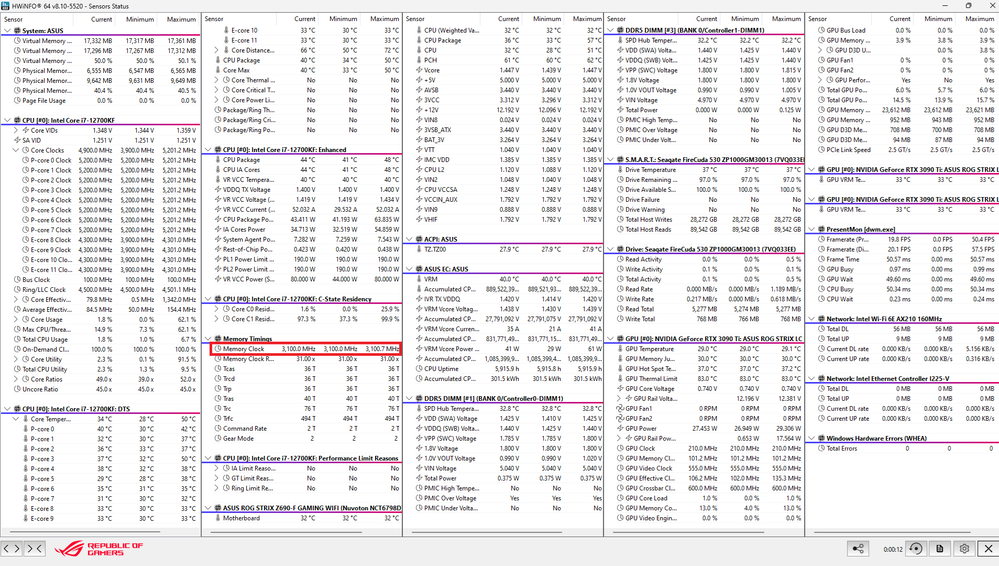Select the Total Host Writes row
The image size is (999, 566).
click(705, 220)
